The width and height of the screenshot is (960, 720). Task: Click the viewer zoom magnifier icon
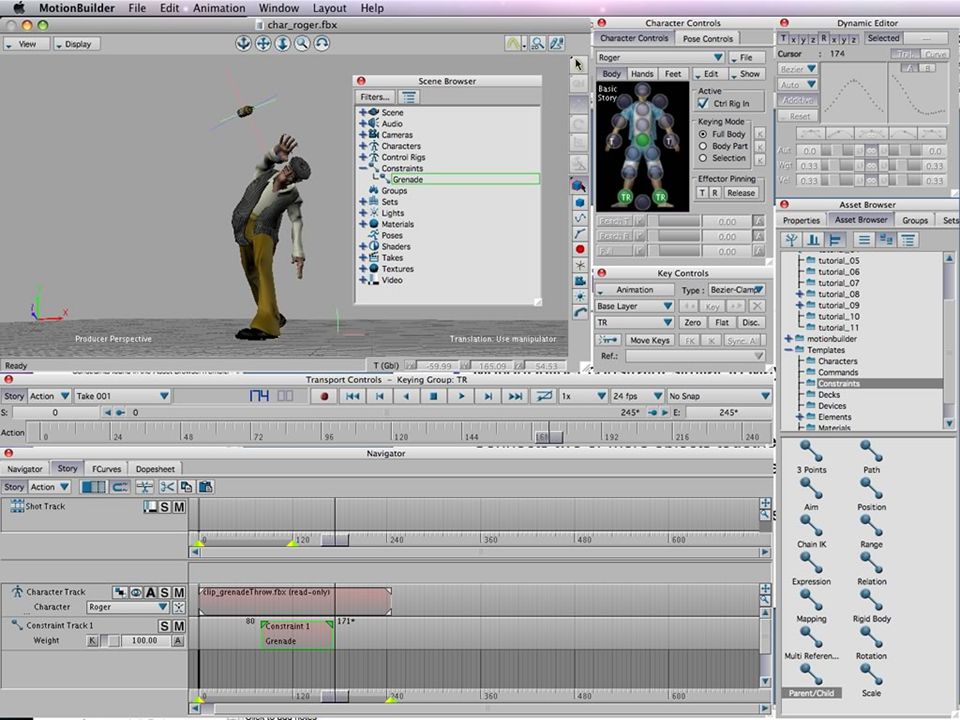point(302,43)
